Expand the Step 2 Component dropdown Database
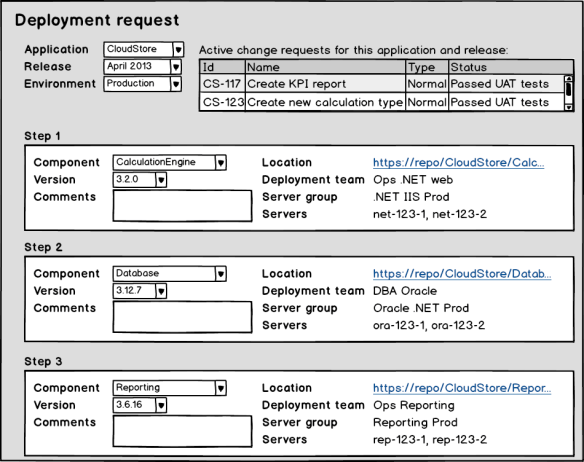The height and width of the screenshot is (462, 584). [x=169, y=273]
